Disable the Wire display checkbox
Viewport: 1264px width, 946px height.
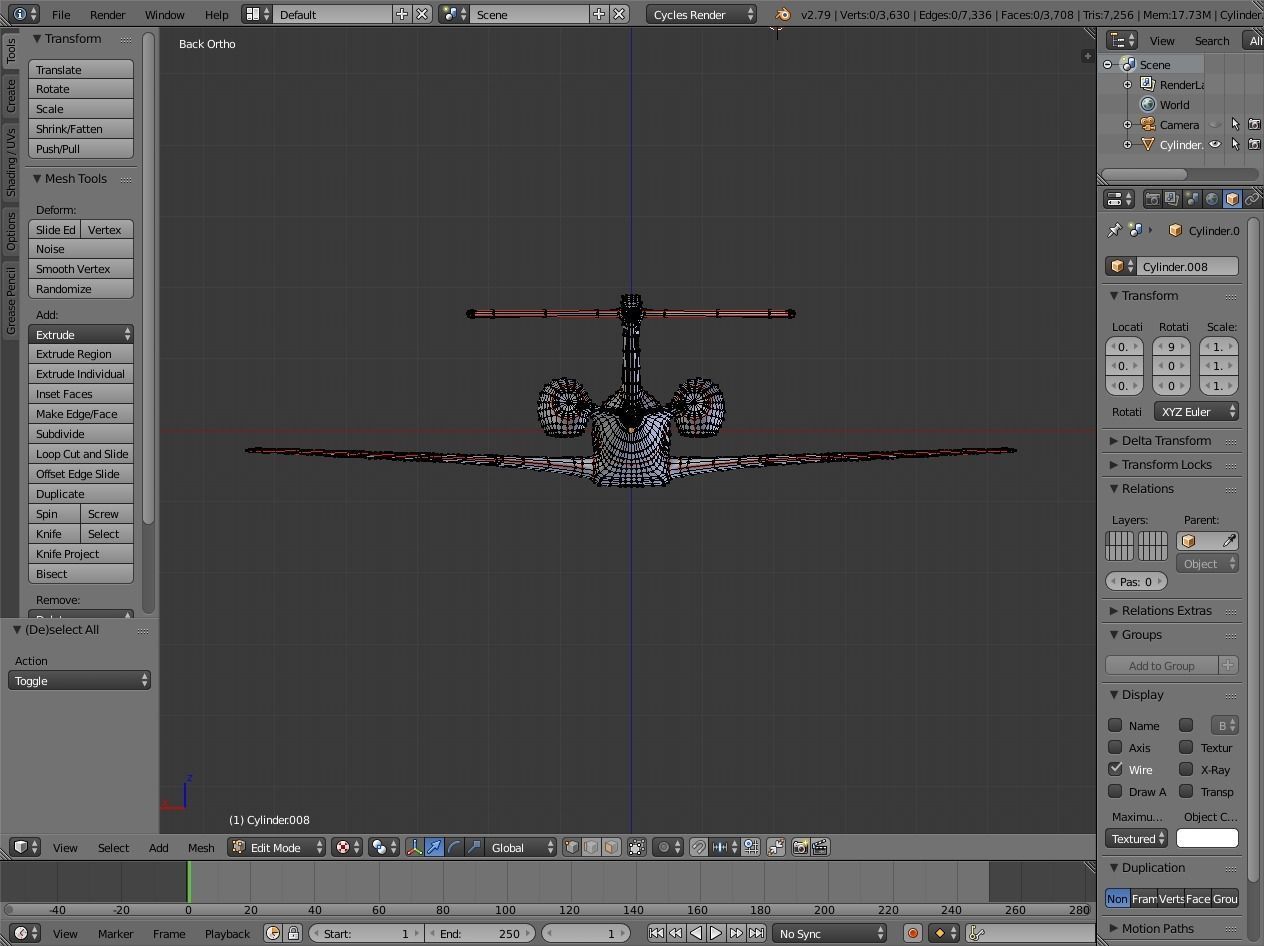pyautogui.click(x=1115, y=769)
